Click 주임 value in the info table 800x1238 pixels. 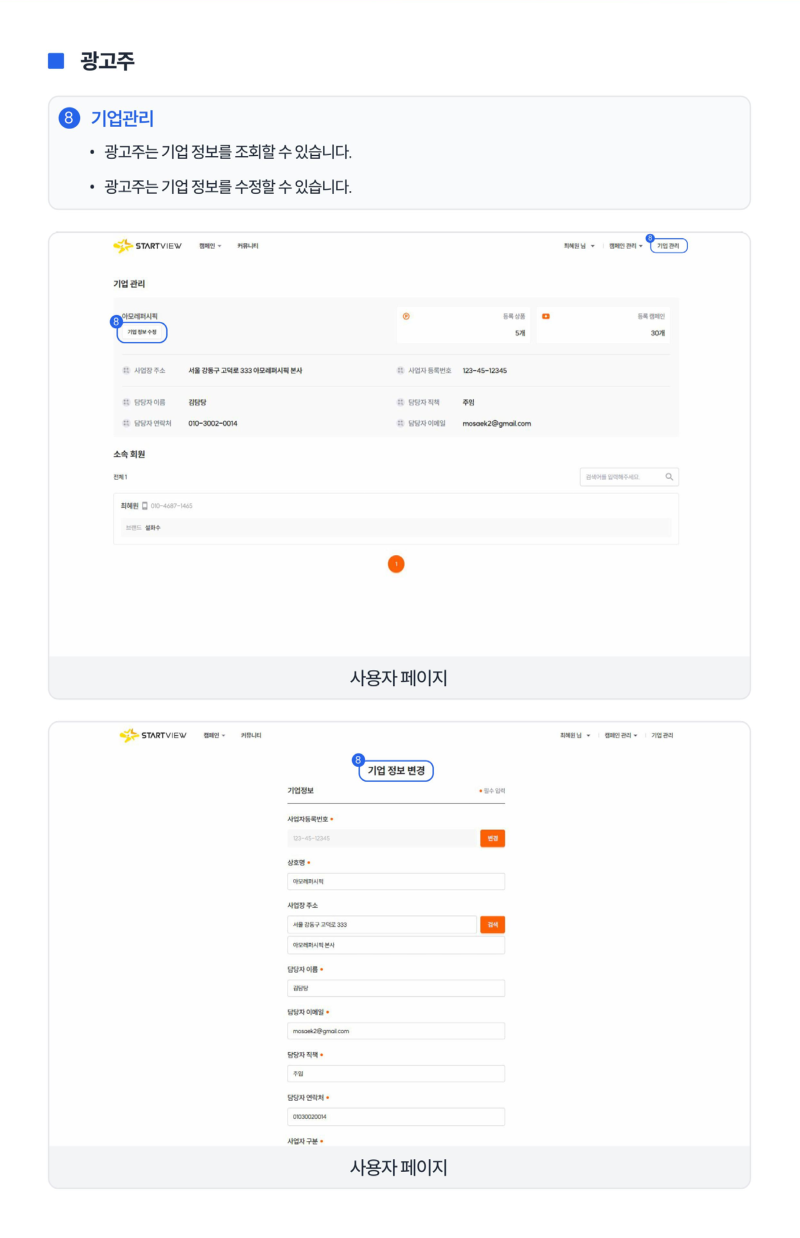click(468, 402)
